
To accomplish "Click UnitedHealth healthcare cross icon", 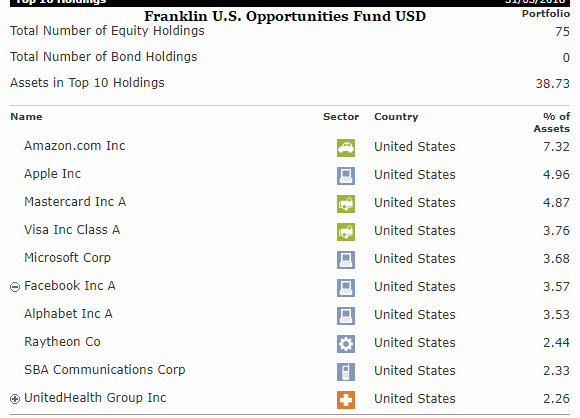I will [346, 400].
